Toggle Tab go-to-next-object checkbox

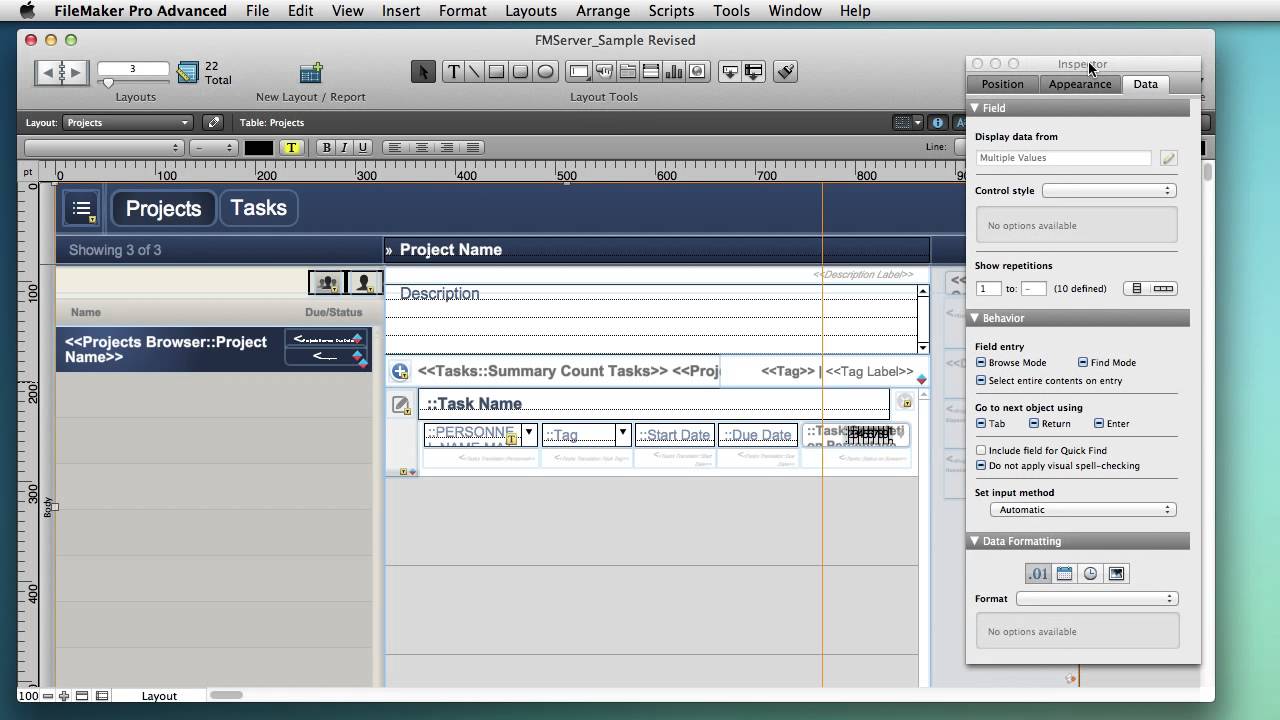pos(981,424)
